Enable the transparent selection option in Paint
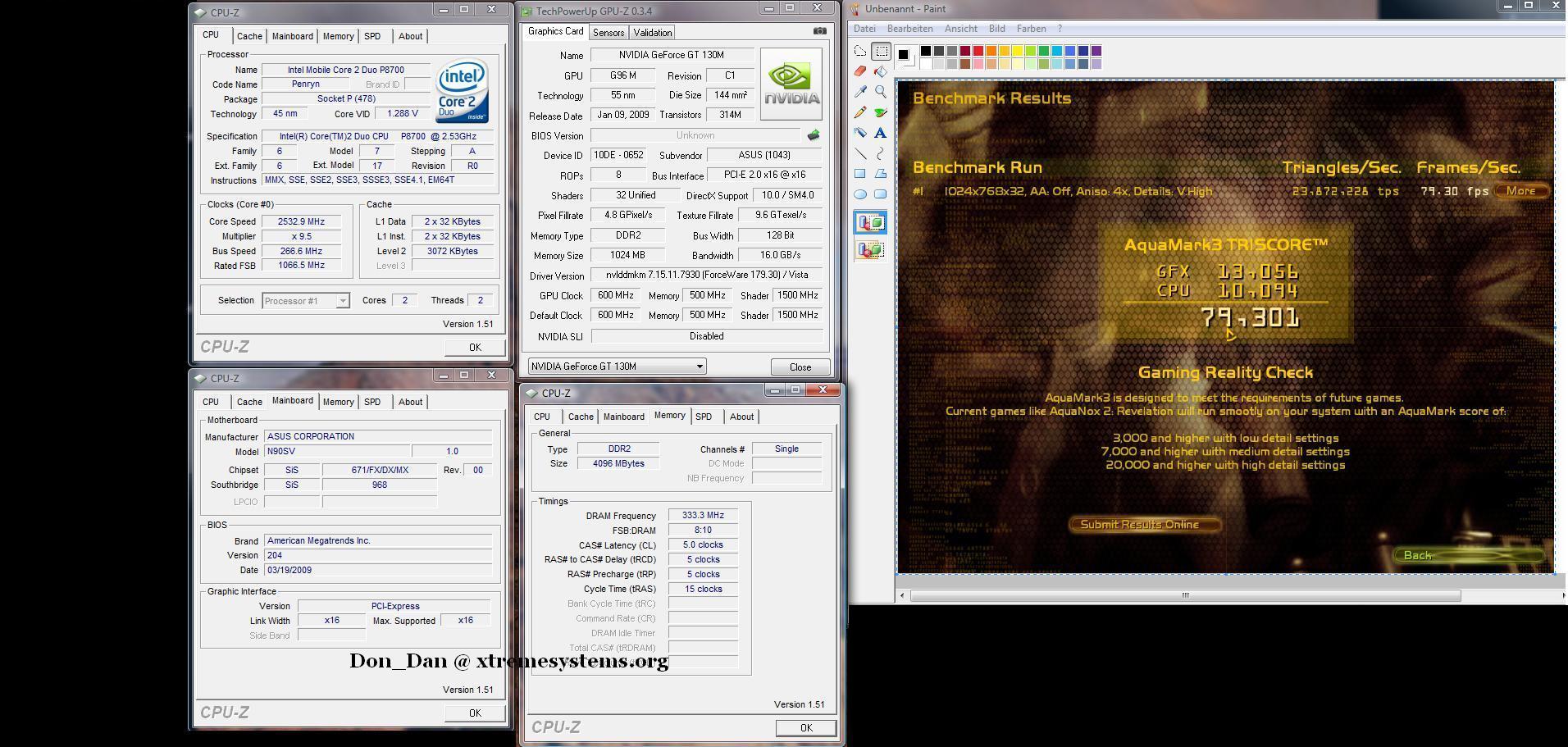 click(x=870, y=249)
